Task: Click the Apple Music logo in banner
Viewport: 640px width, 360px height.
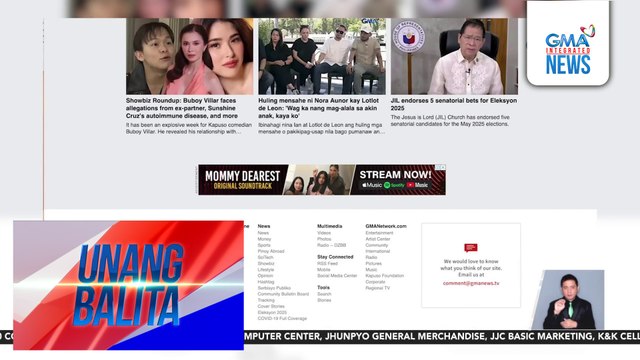Action: tap(372, 185)
